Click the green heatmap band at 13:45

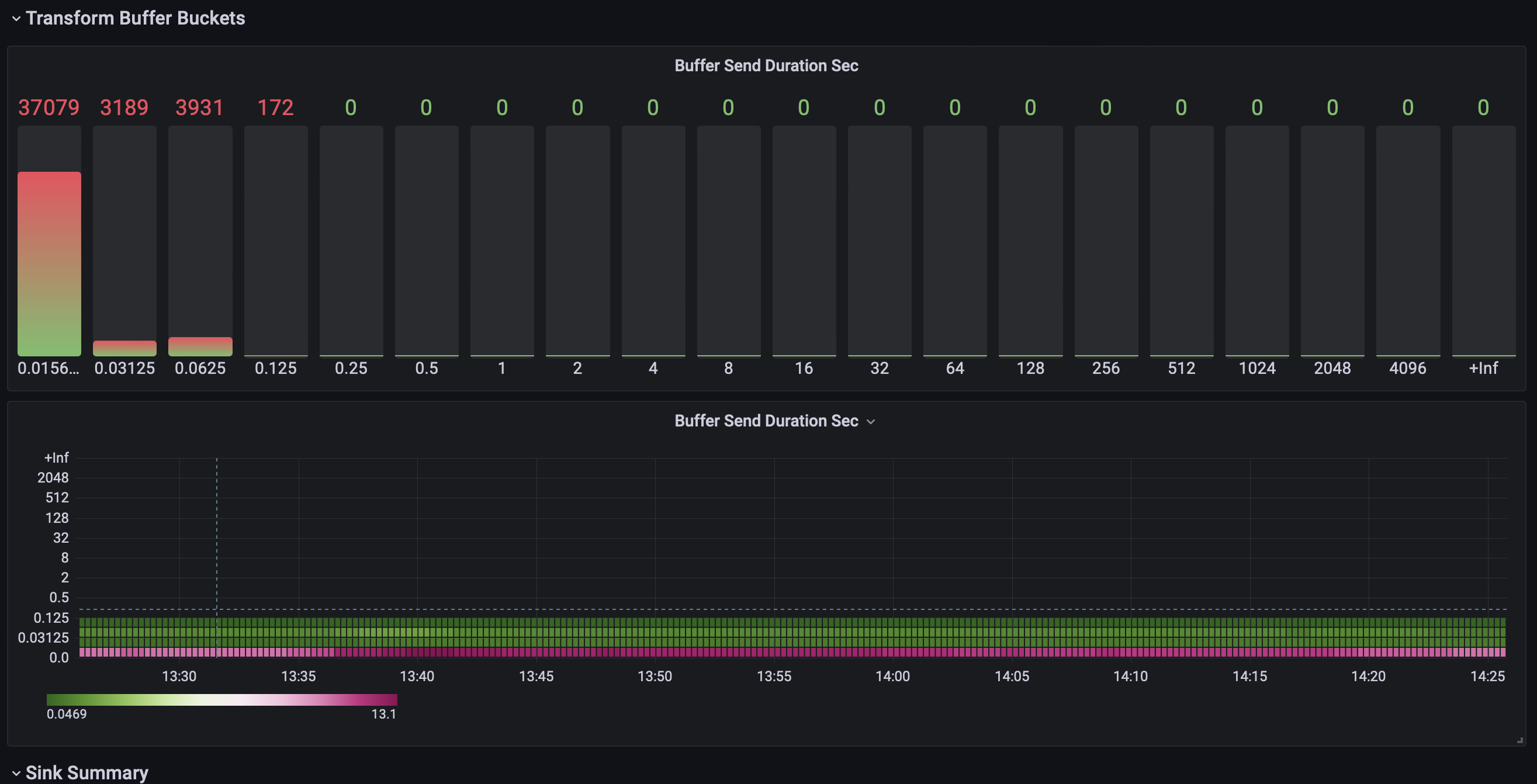point(536,632)
